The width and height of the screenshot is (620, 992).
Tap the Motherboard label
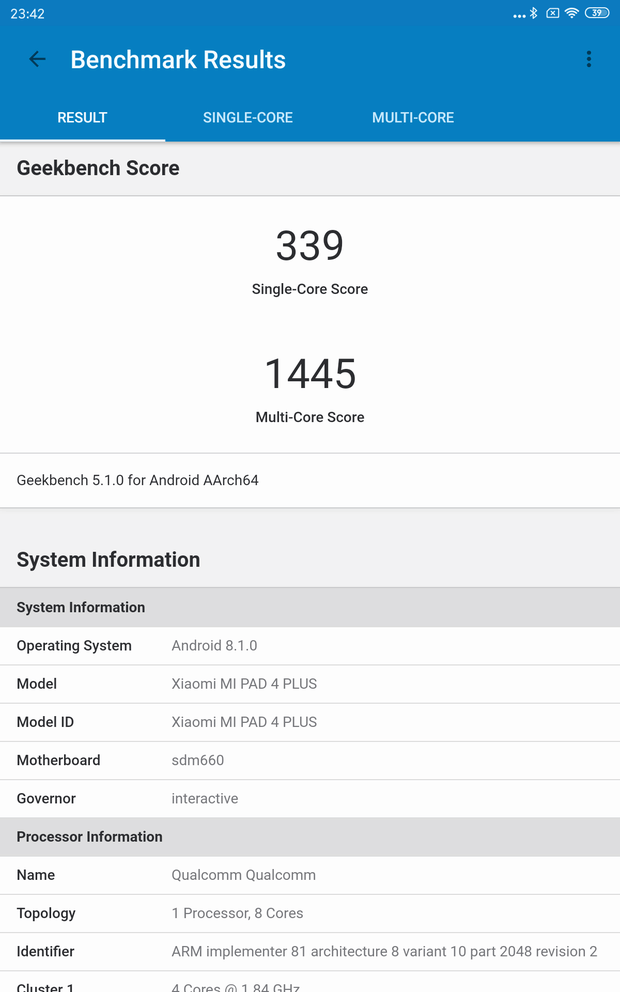(x=58, y=760)
